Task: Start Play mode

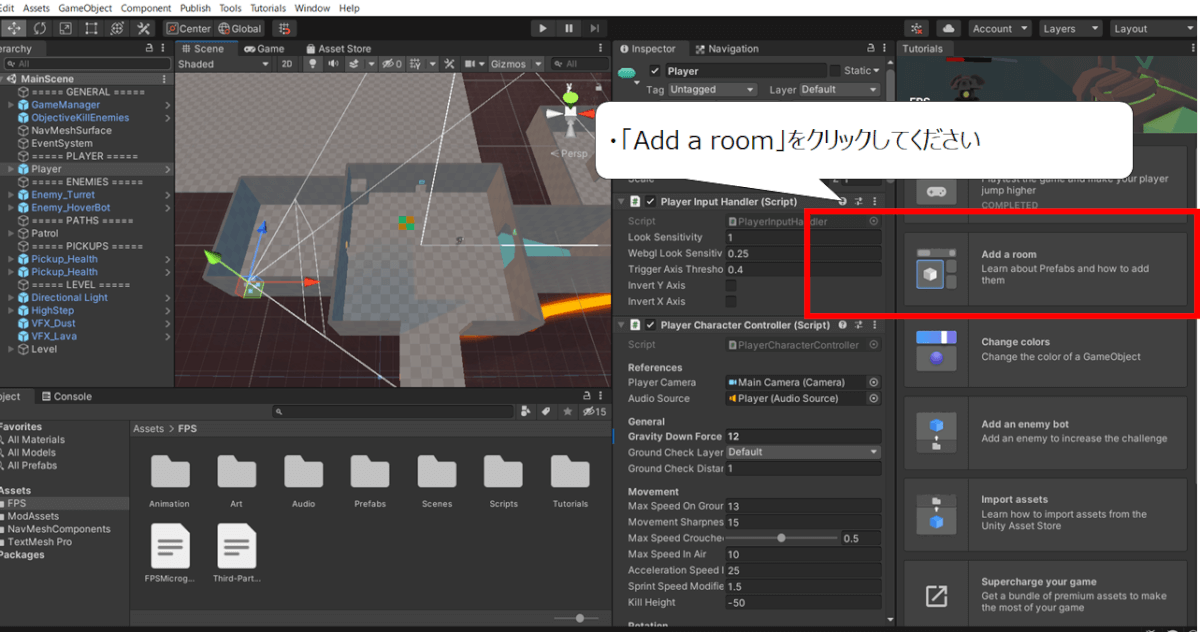Action: (543, 28)
